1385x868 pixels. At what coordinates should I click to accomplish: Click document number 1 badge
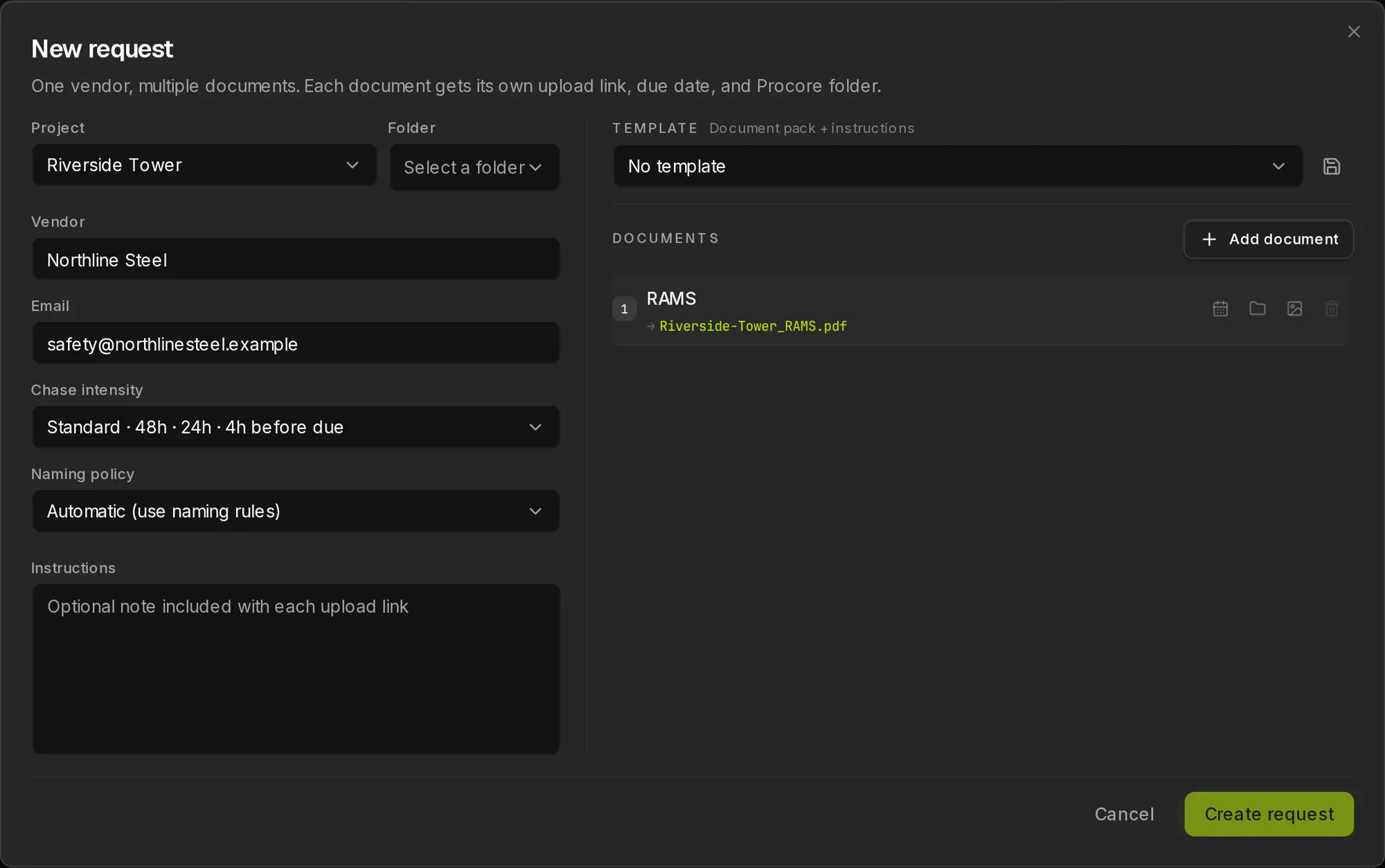pyautogui.click(x=624, y=309)
